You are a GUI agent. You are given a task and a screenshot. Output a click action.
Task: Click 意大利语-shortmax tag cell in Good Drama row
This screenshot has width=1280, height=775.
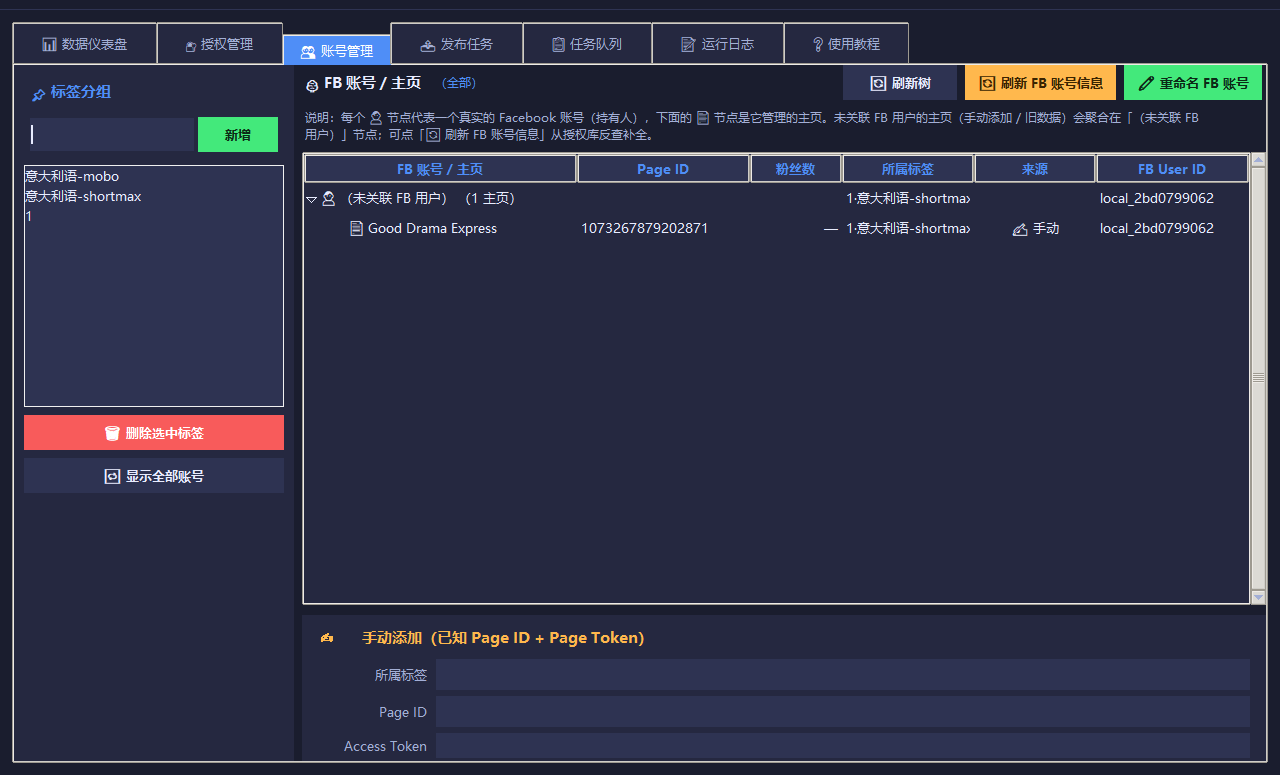[x=908, y=228]
